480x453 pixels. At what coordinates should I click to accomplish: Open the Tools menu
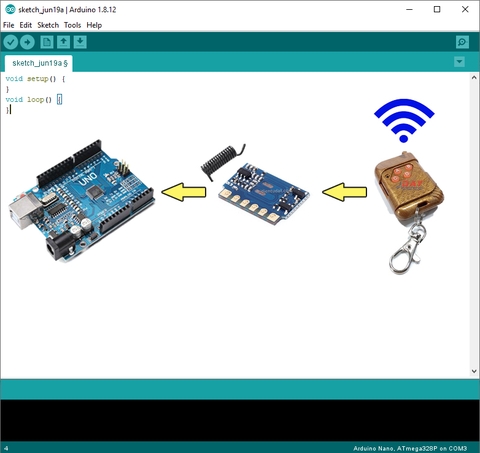72,25
